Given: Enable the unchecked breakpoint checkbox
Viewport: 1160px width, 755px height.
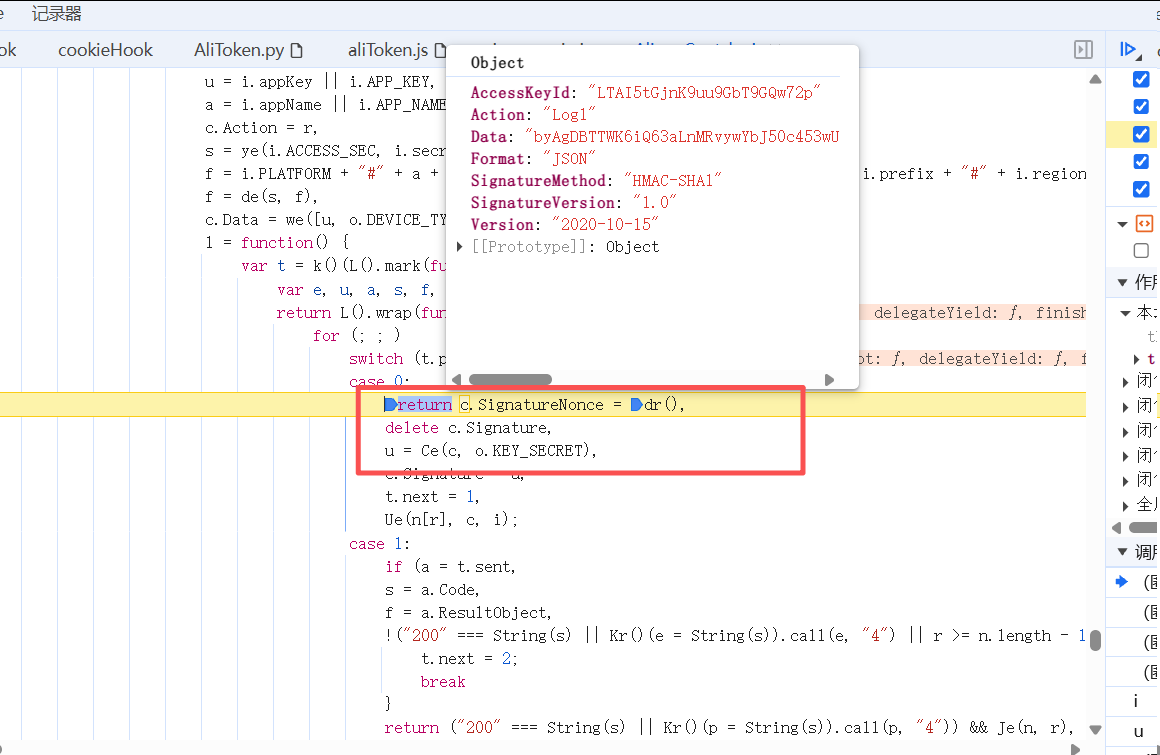Looking at the screenshot, I should point(1141,251).
